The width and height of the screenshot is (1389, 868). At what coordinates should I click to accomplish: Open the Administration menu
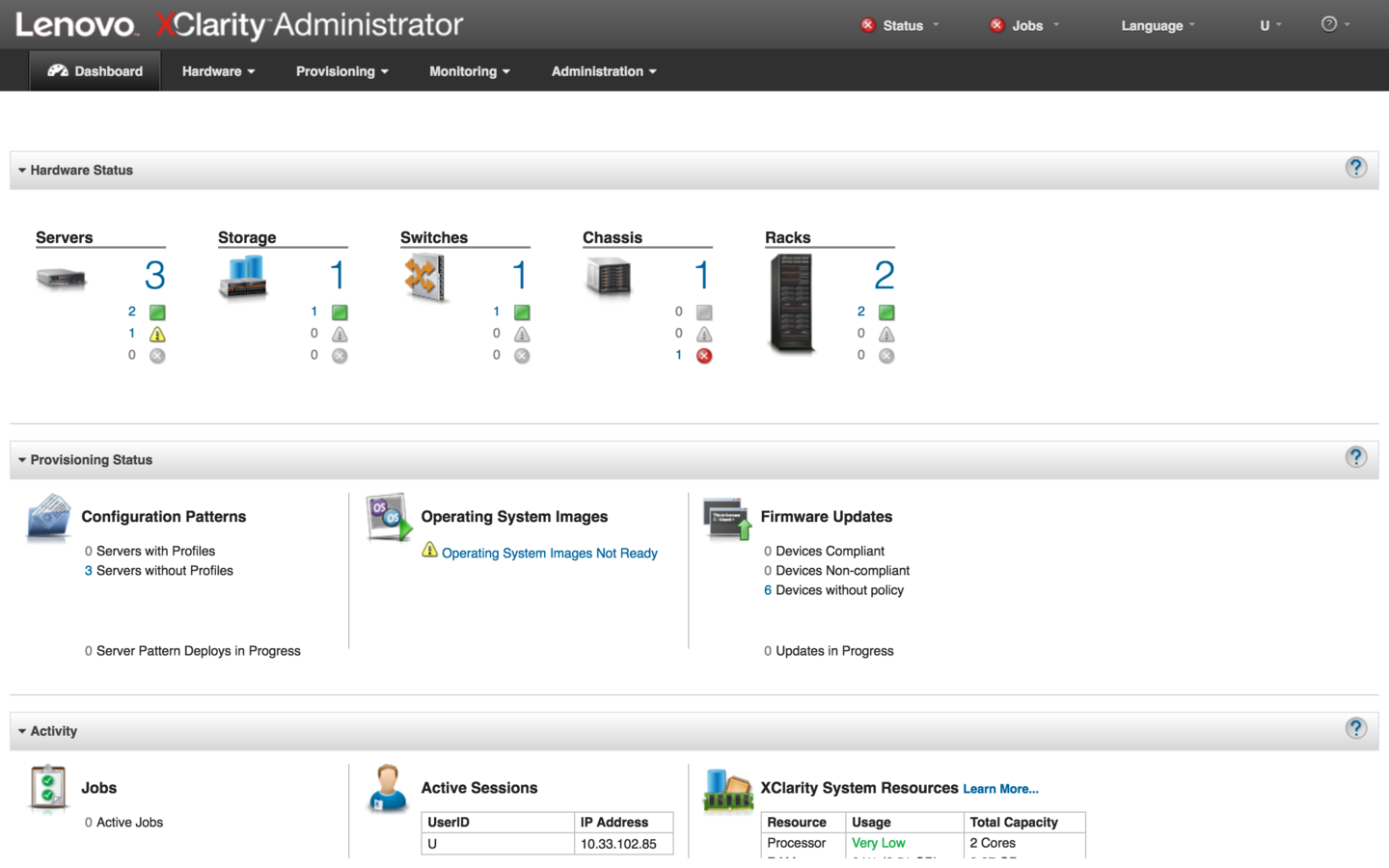coord(604,71)
